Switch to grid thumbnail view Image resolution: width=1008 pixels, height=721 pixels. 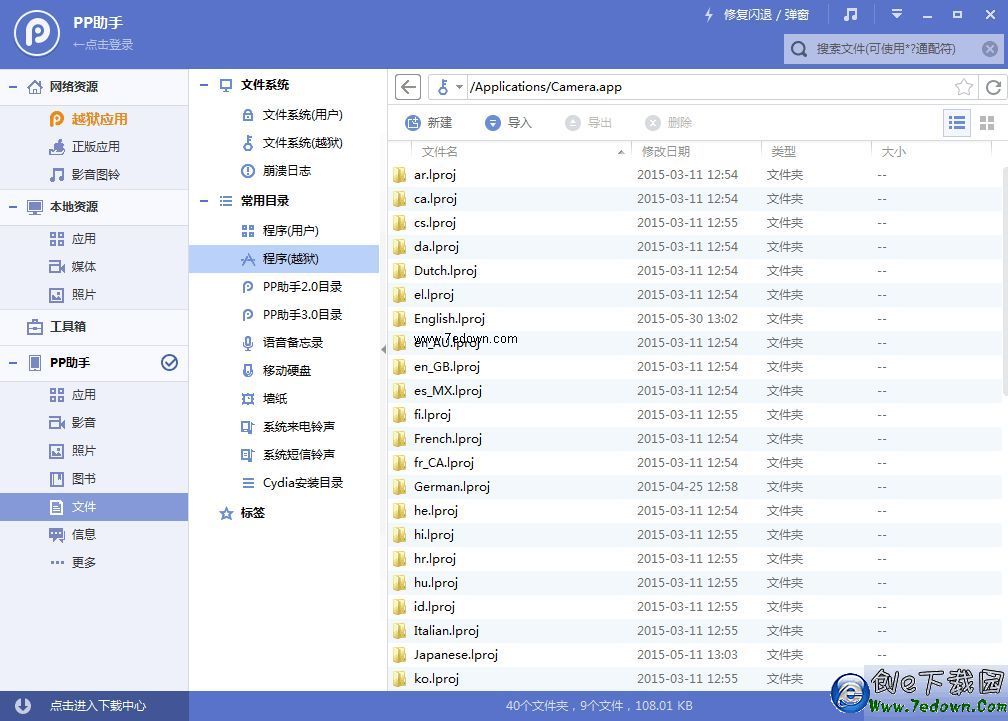point(986,122)
